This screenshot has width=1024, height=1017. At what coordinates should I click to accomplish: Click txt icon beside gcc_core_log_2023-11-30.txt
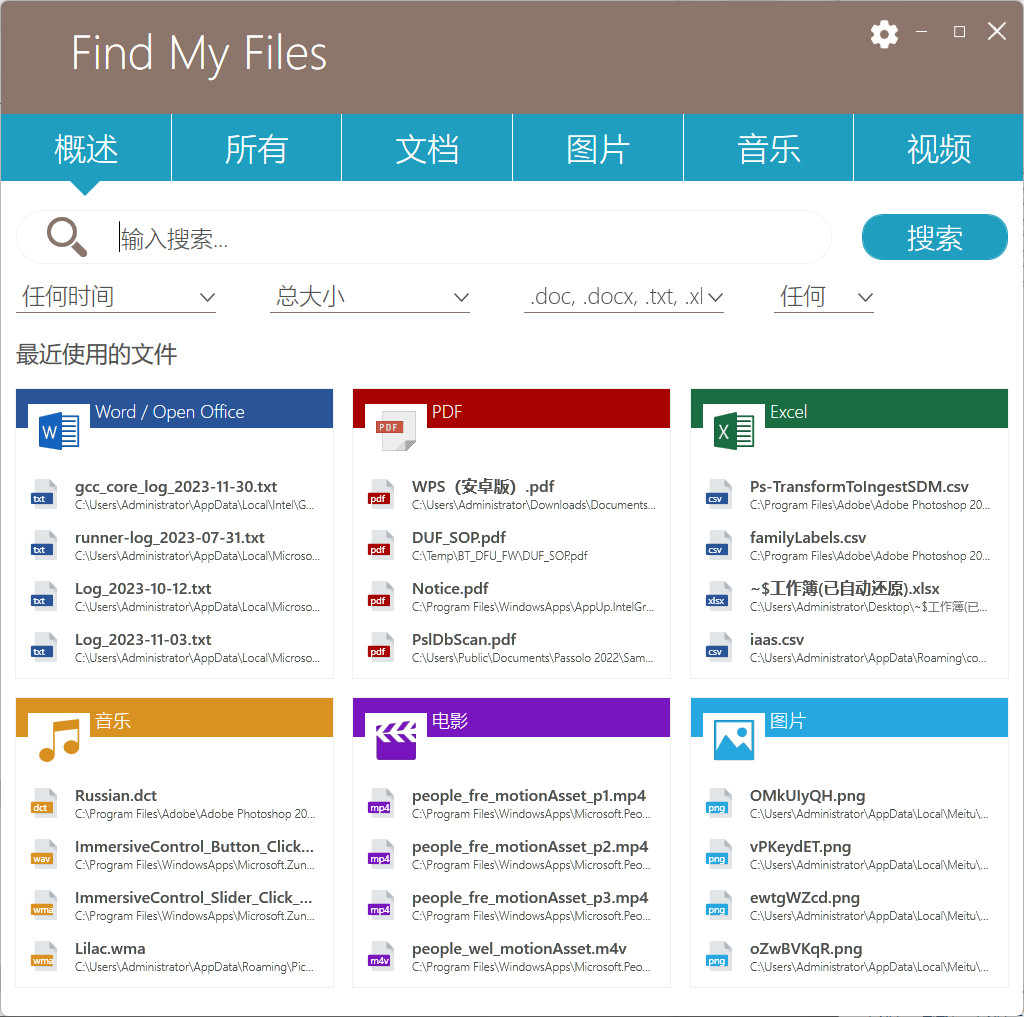click(x=44, y=494)
